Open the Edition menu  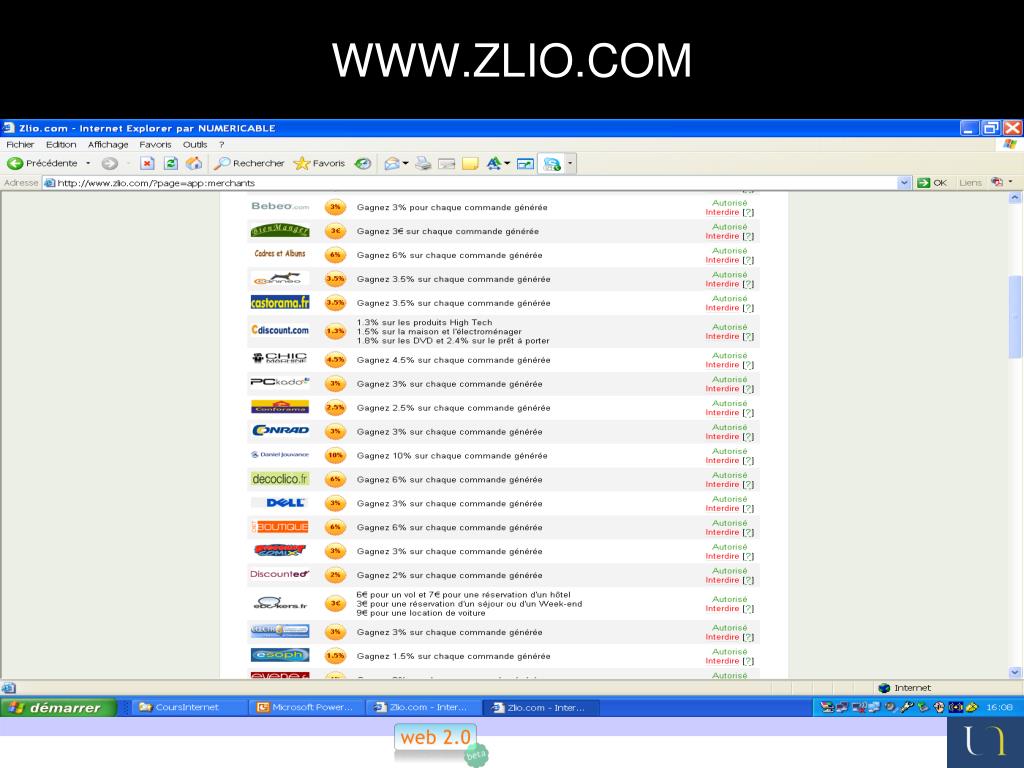[x=61, y=144]
